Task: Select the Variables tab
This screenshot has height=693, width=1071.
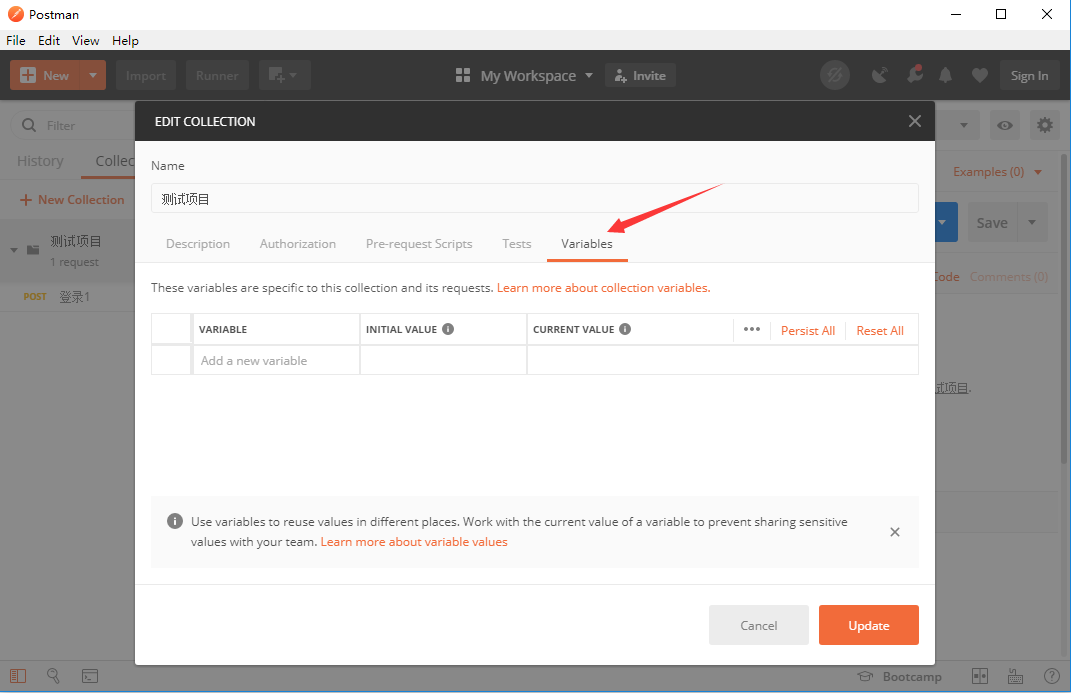Action: point(587,244)
